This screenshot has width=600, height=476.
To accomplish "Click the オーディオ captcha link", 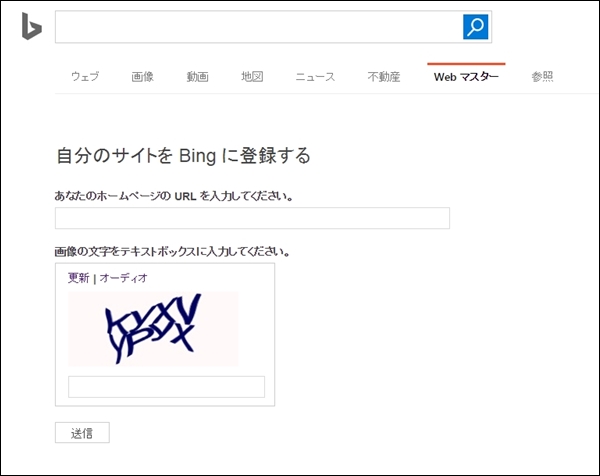I will coord(124,278).
